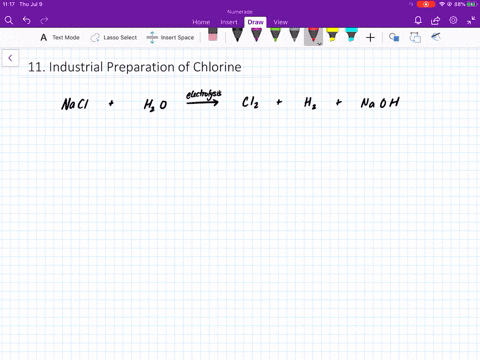The width and height of the screenshot is (480, 360).
Task: Open the search magnifier icon
Action: tap(9, 21)
